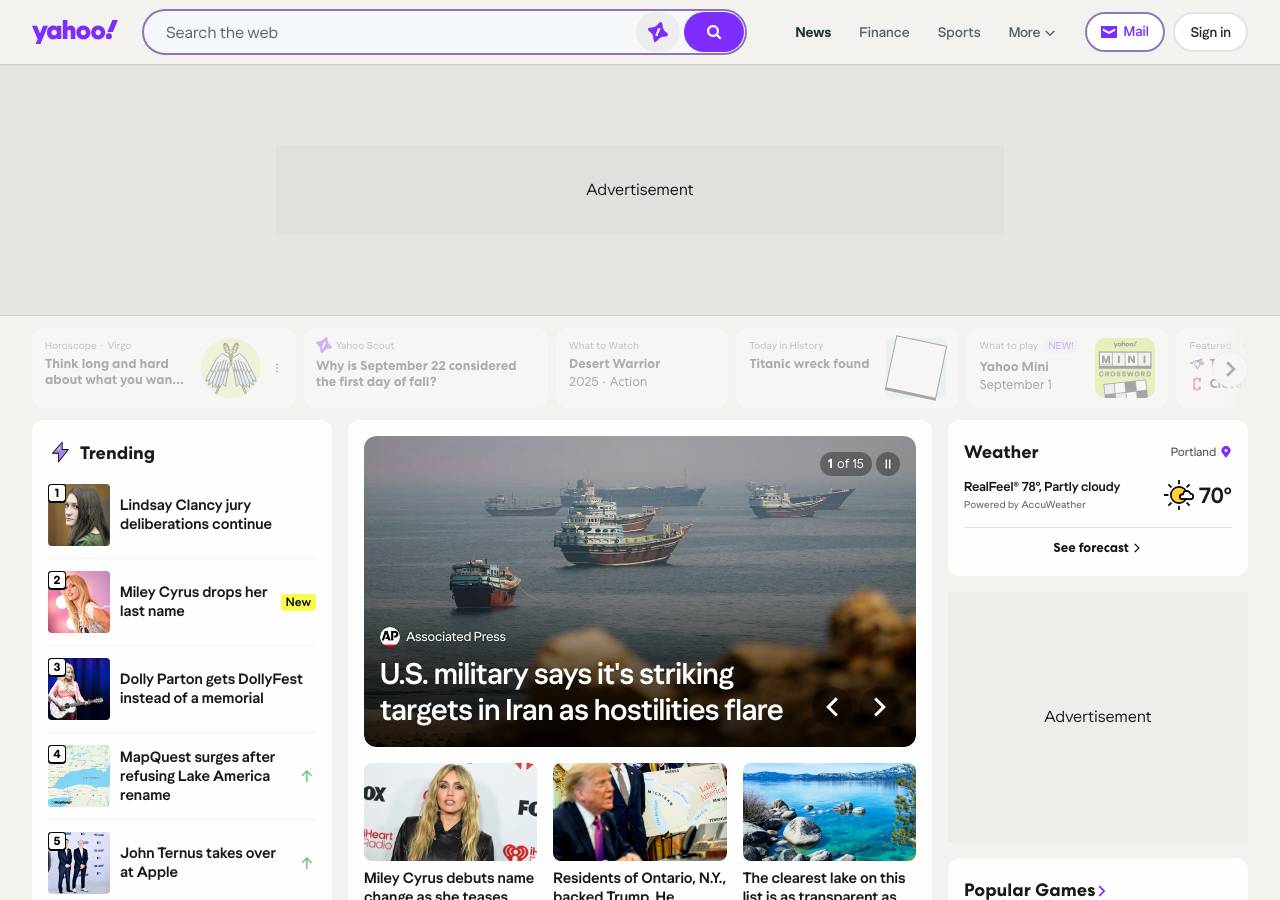Viewport: 1280px width, 900px height.
Task: Open John Ternus takes over at Apple story
Action: pyautogui.click(x=198, y=863)
